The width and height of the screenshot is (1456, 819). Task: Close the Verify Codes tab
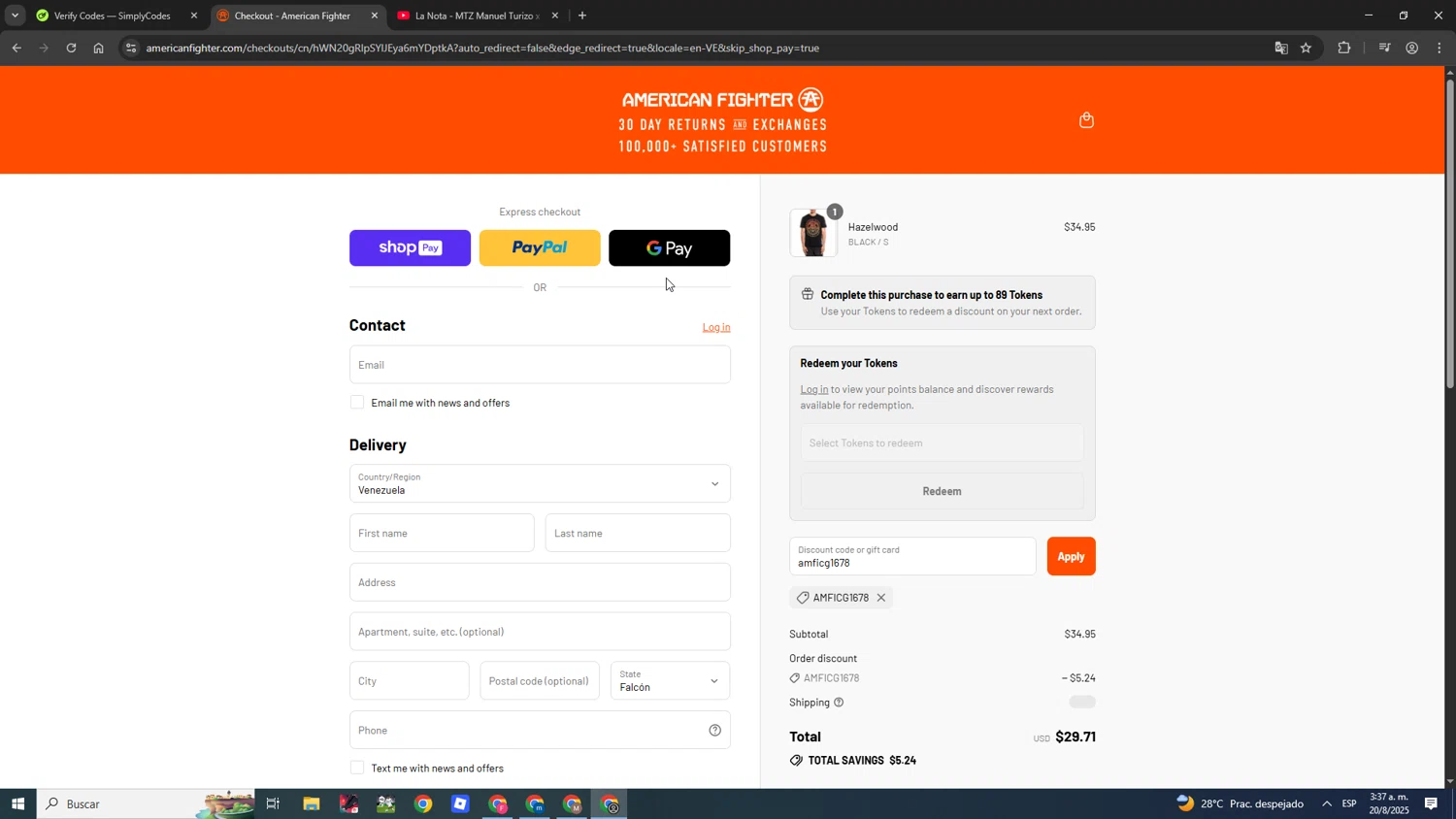194,16
